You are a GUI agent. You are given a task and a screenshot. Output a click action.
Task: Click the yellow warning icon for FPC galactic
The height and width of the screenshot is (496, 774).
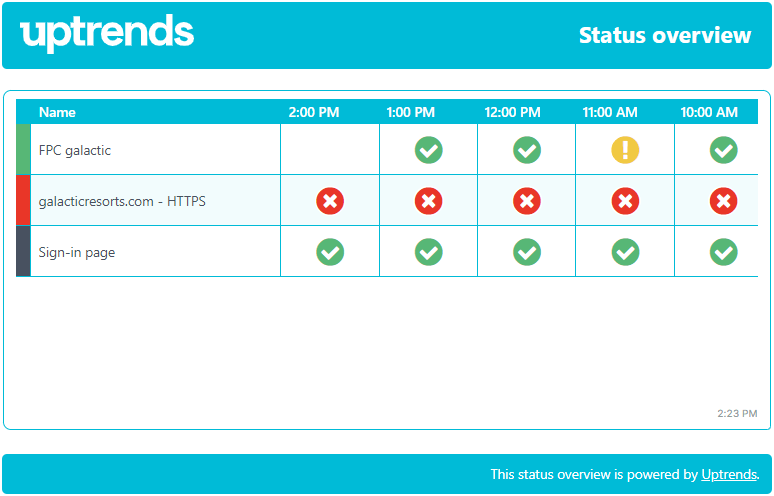click(625, 150)
